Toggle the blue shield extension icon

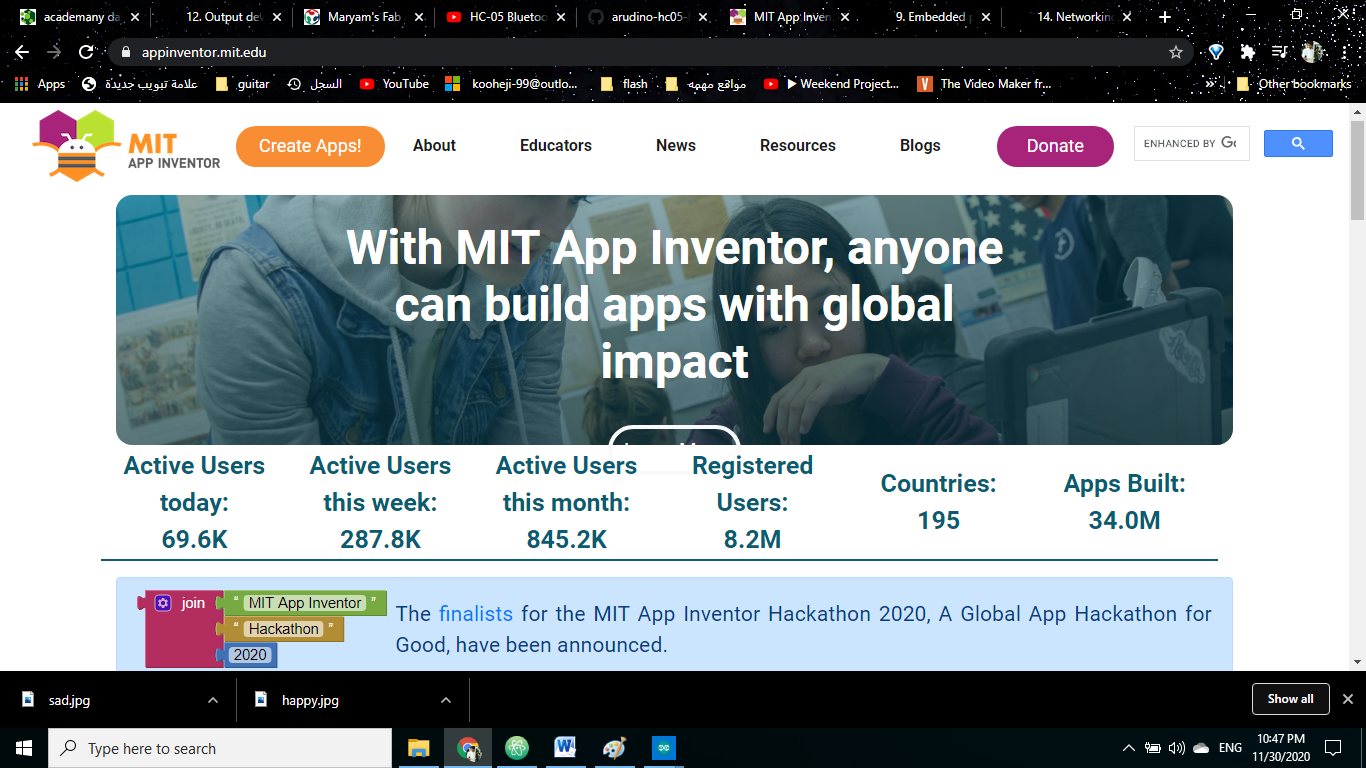[1213, 51]
